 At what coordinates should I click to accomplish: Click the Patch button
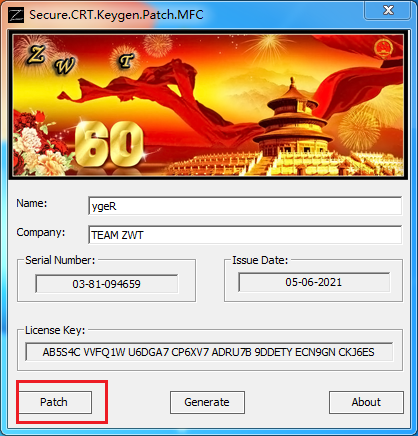pyautogui.click(x=55, y=402)
